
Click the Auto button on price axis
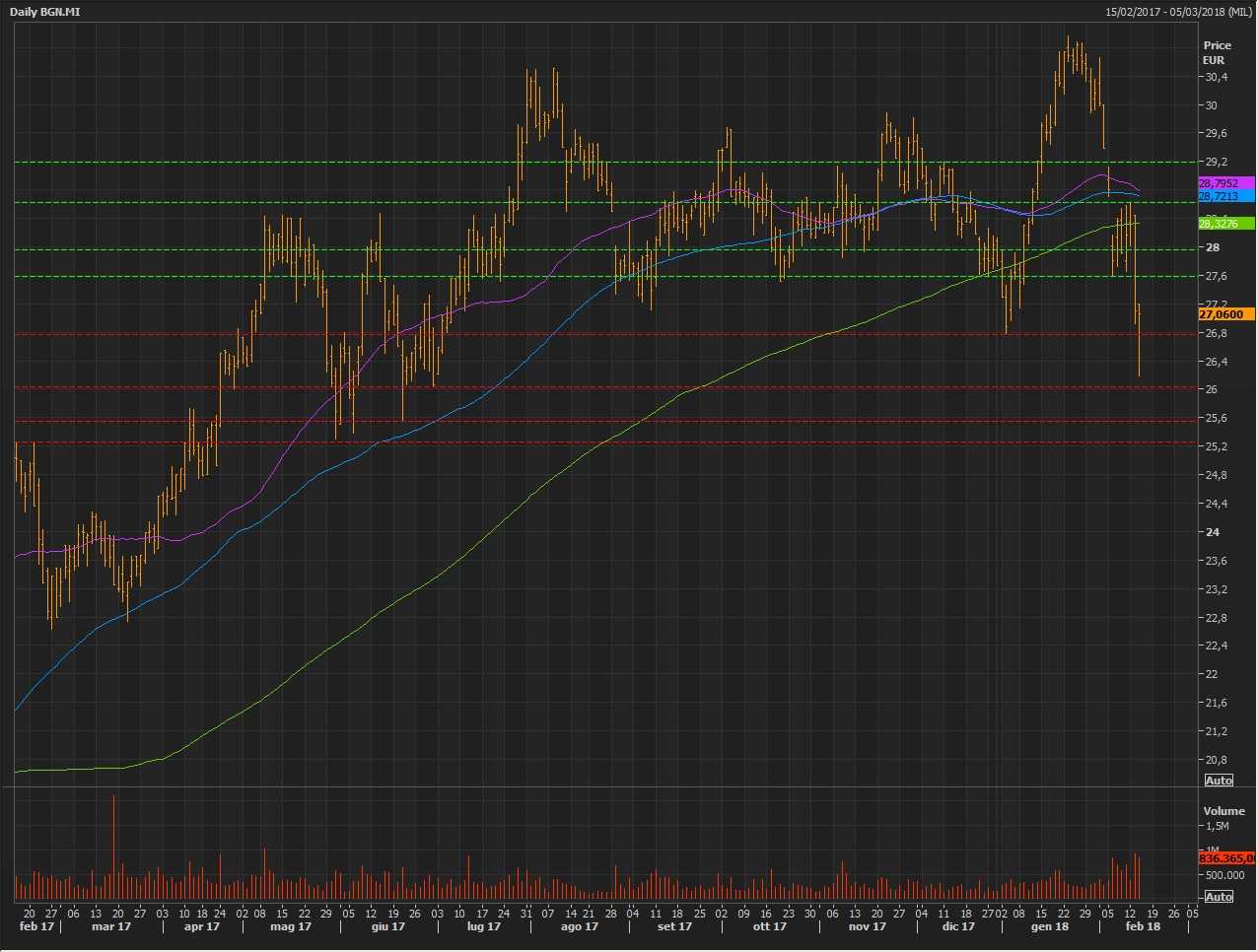(x=1219, y=780)
